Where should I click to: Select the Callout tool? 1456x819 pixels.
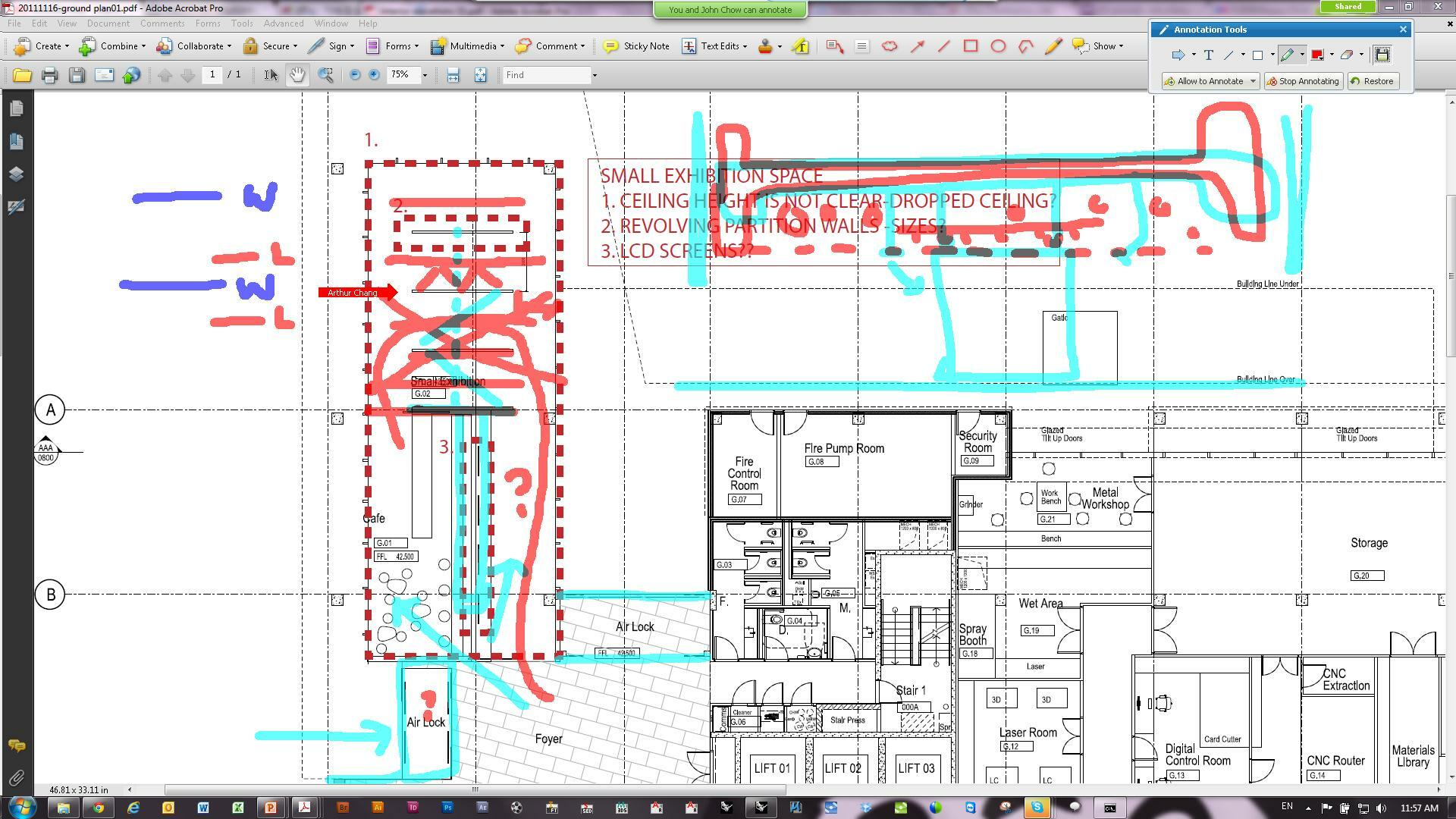pyautogui.click(x=835, y=46)
